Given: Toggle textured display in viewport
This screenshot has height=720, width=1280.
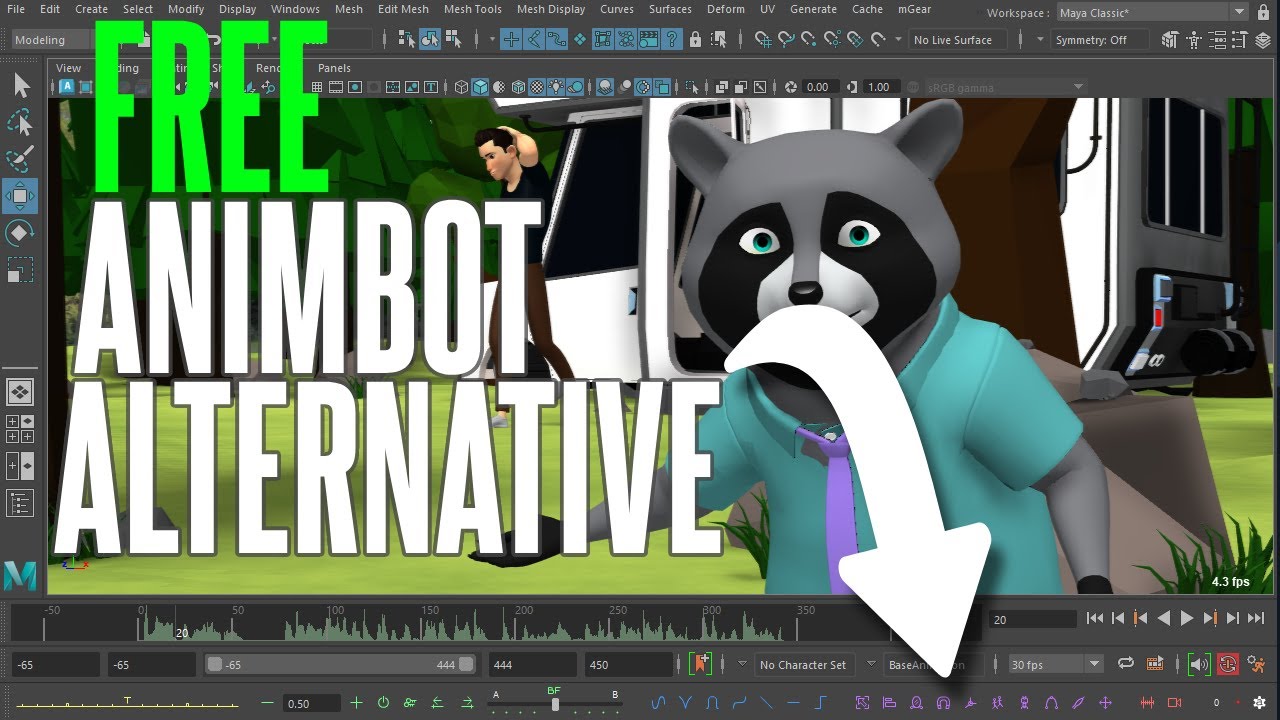Looking at the screenshot, I should (x=537, y=87).
